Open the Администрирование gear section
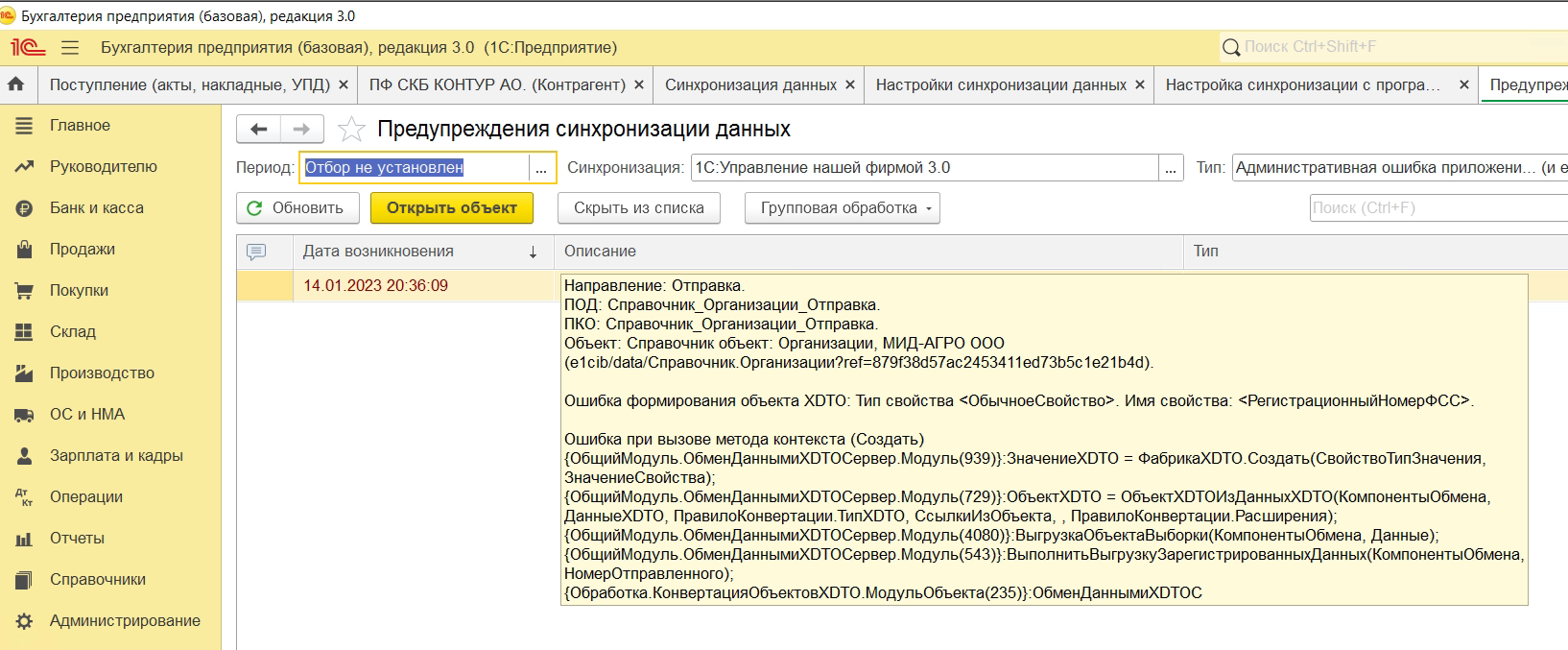Image resolution: width=1568 pixels, height=650 pixels. tap(125, 620)
